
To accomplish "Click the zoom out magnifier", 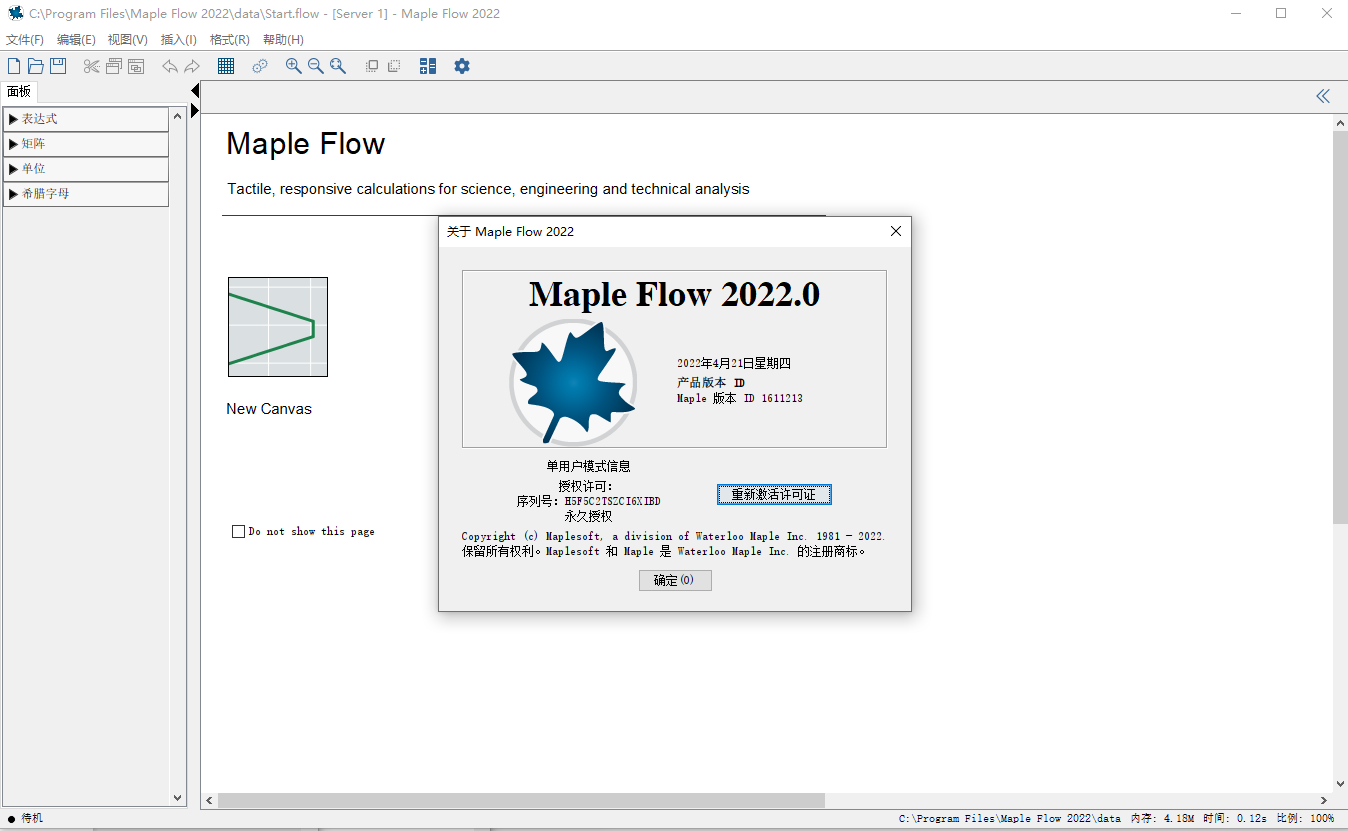I will 315,66.
